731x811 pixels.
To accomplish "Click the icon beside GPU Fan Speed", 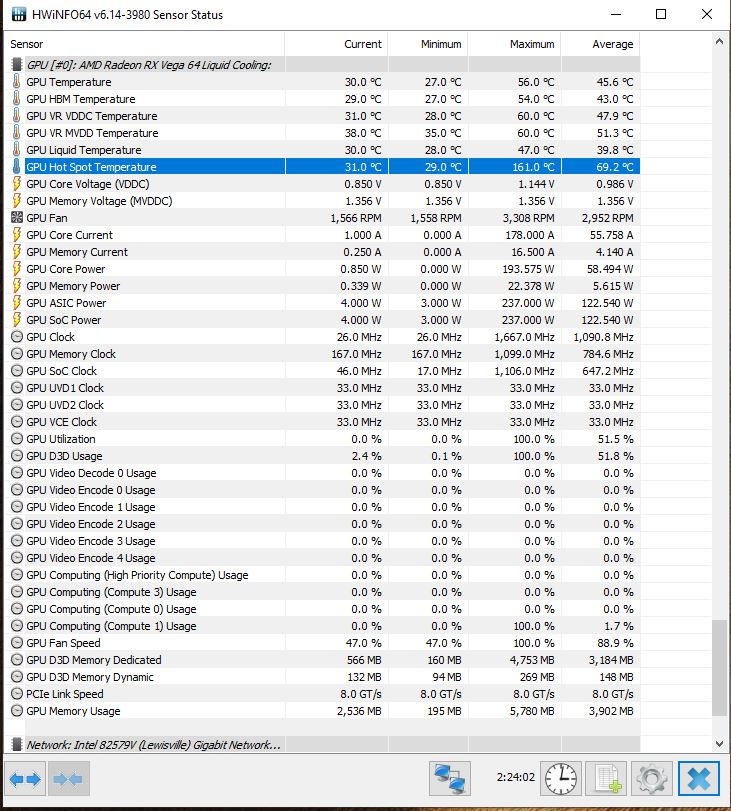I will 17,643.
